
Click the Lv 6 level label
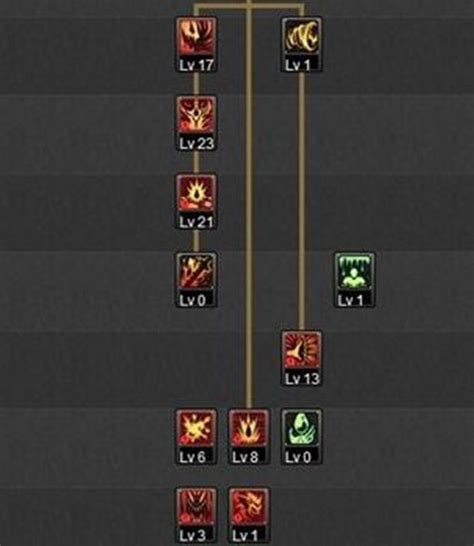[x=193, y=457]
